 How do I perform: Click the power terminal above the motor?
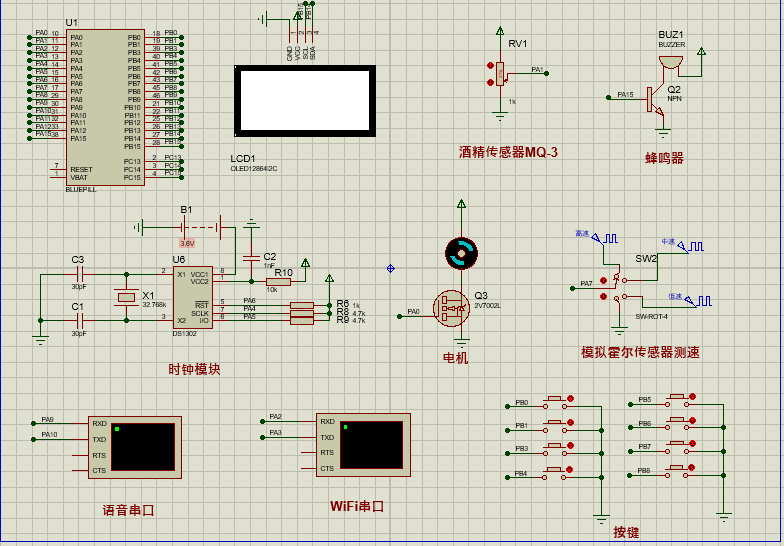(x=461, y=204)
